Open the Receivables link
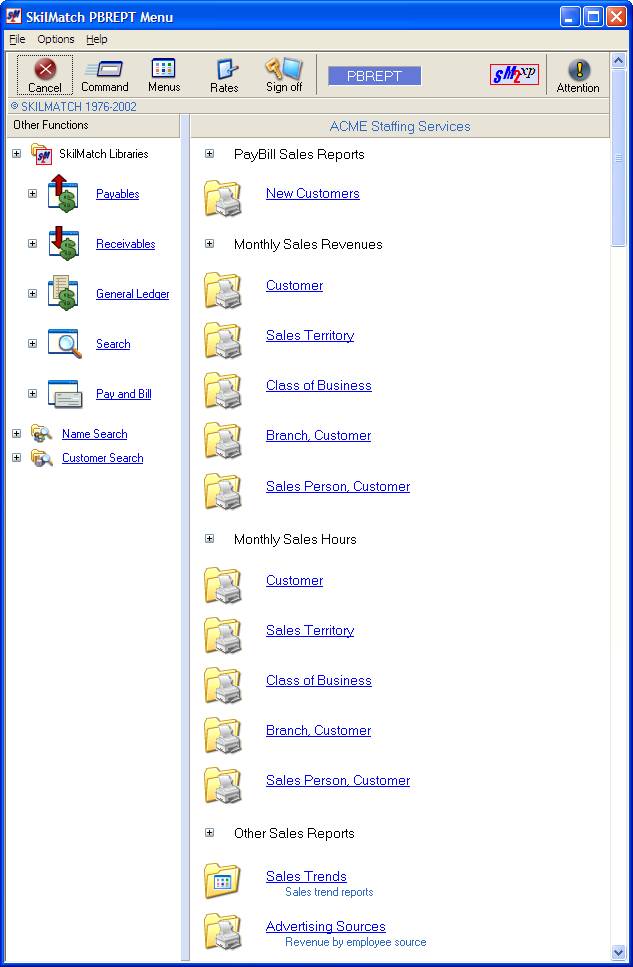 [x=125, y=244]
